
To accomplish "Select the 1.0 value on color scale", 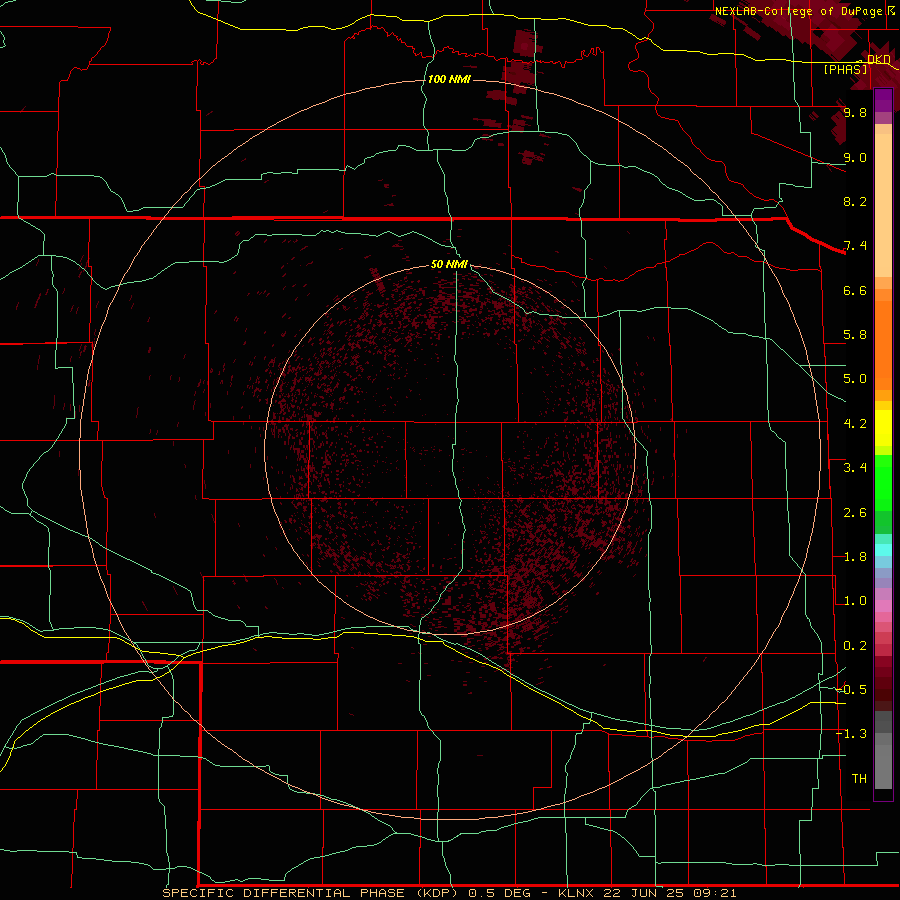I will 855,601.
